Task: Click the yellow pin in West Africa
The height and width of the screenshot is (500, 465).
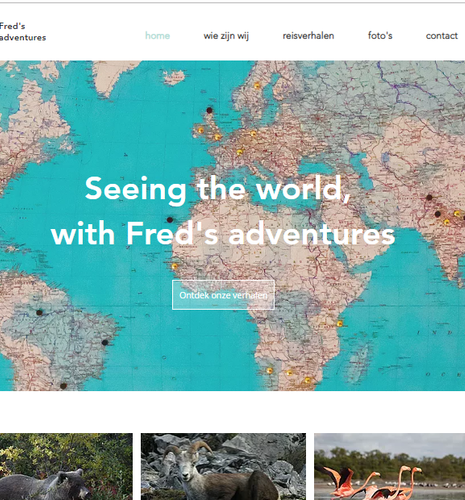Action: coord(175,266)
